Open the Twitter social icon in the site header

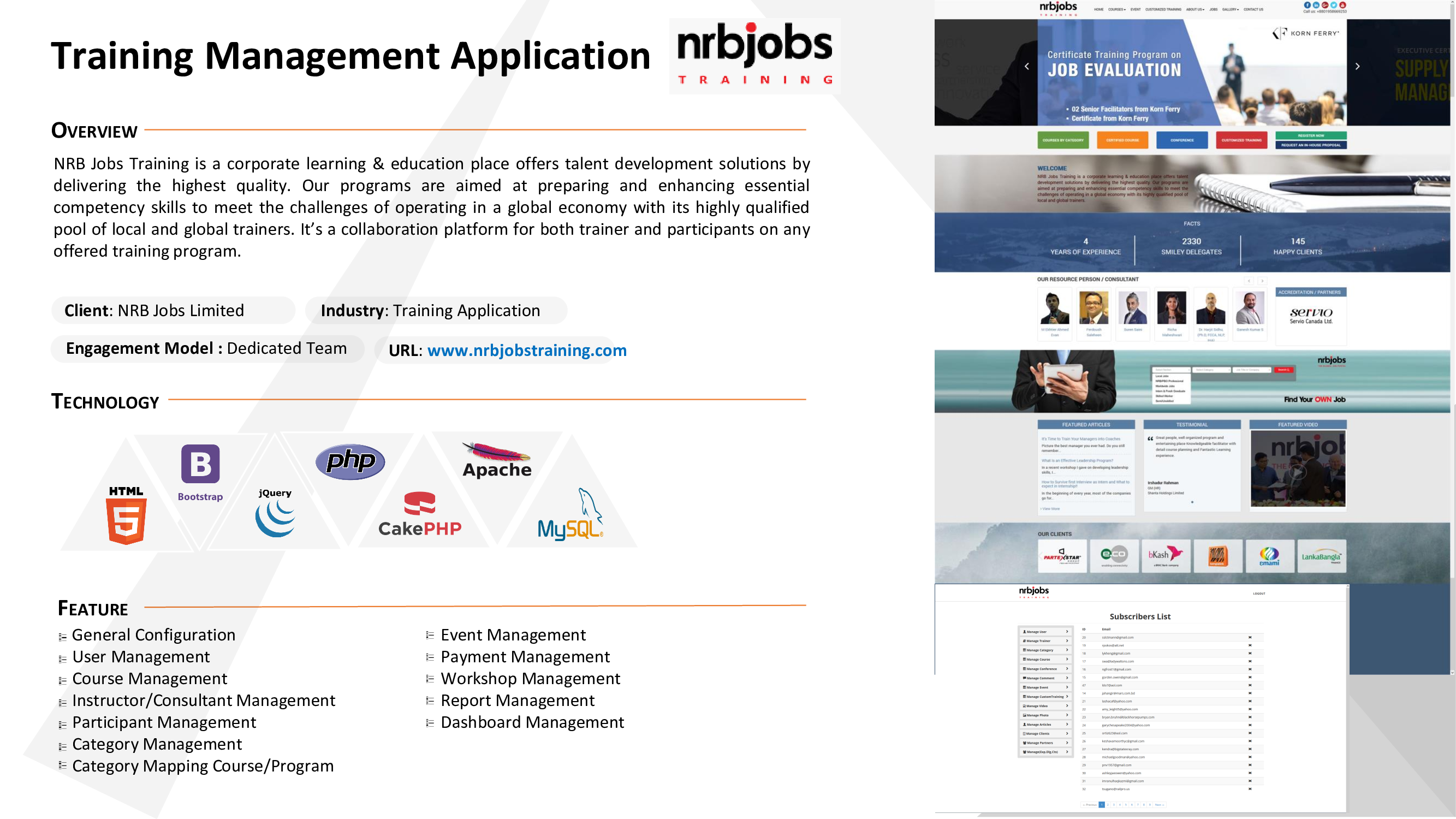tap(1334, 5)
